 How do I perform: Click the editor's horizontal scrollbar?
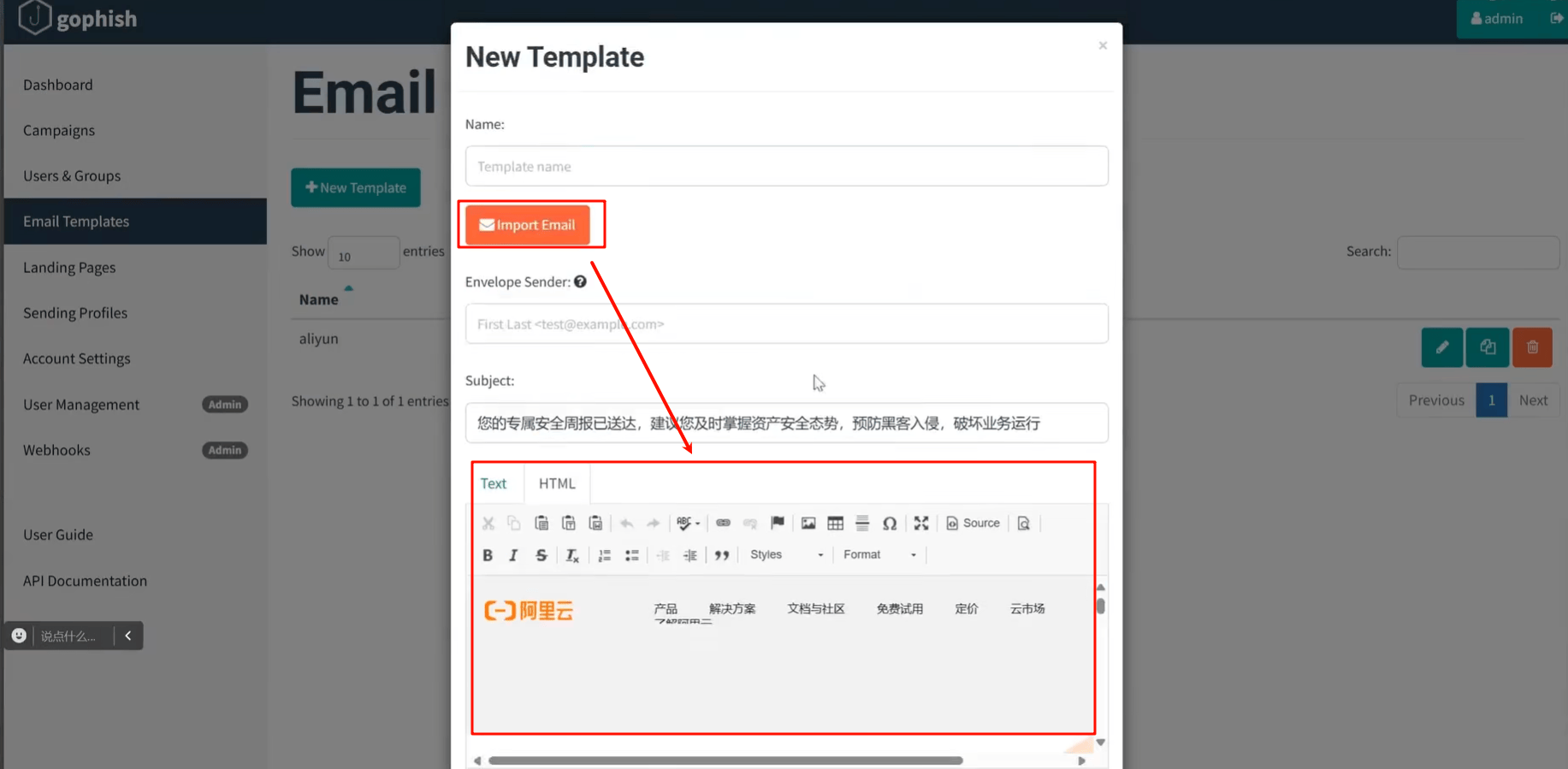[x=725, y=760]
